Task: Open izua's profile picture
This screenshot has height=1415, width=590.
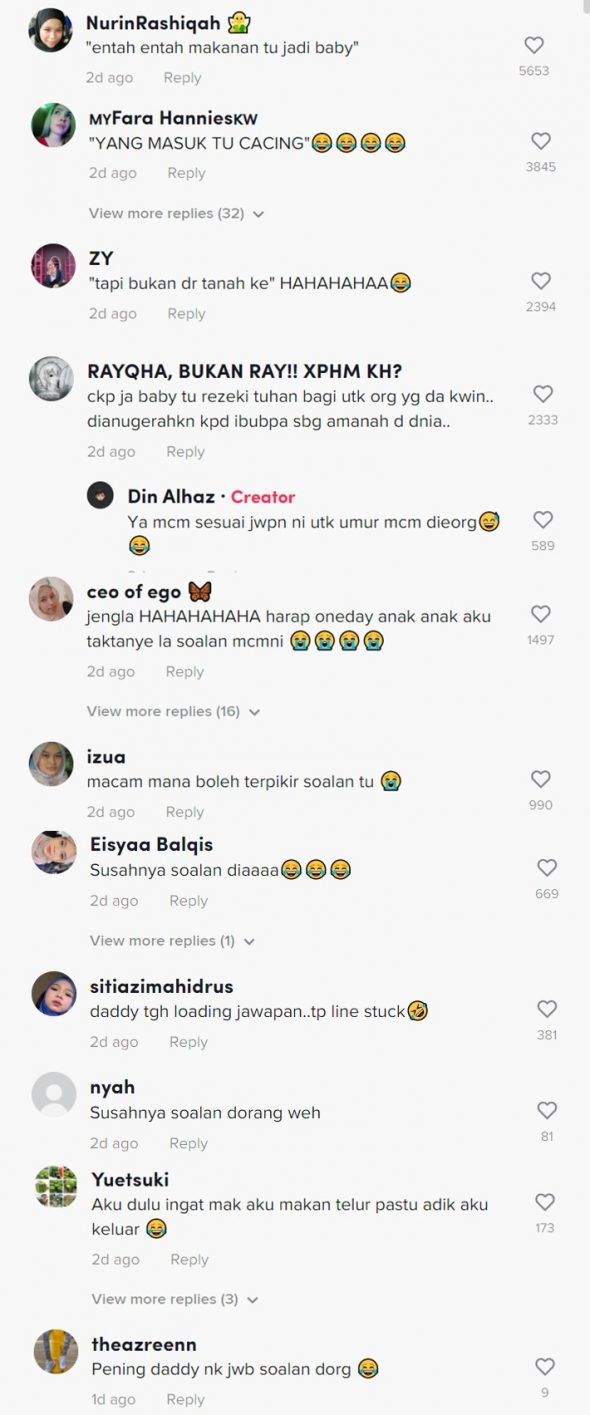Action: (52, 765)
